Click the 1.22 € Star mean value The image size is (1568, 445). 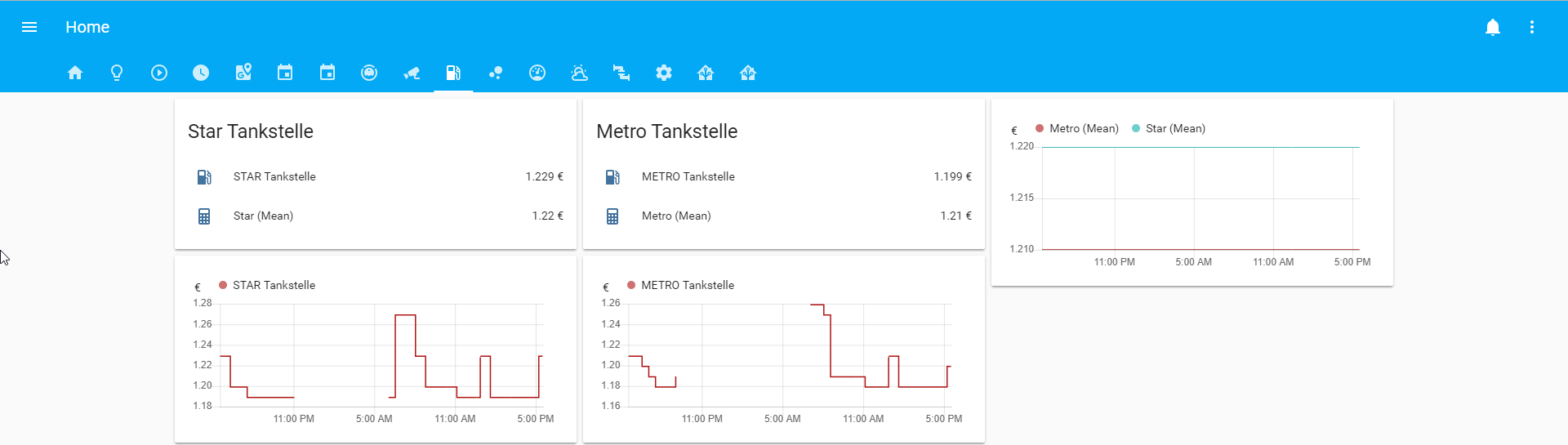(x=548, y=216)
